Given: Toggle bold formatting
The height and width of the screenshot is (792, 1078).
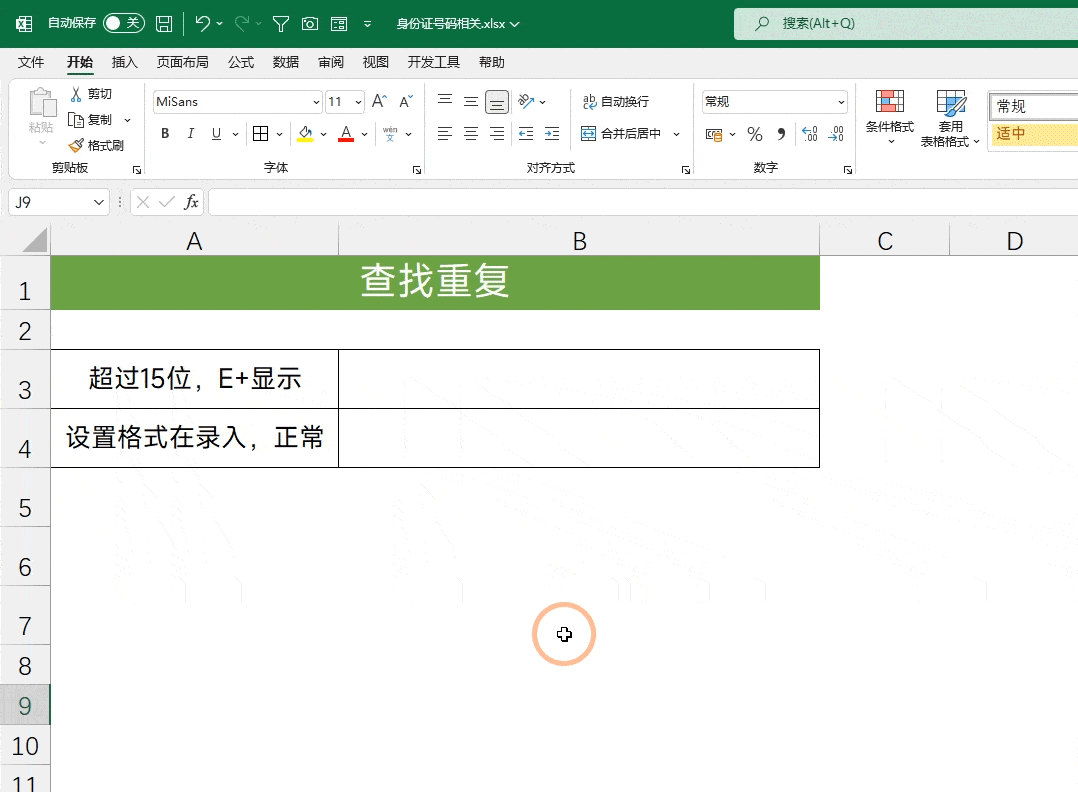Looking at the screenshot, I should click(x=165, y=134).
